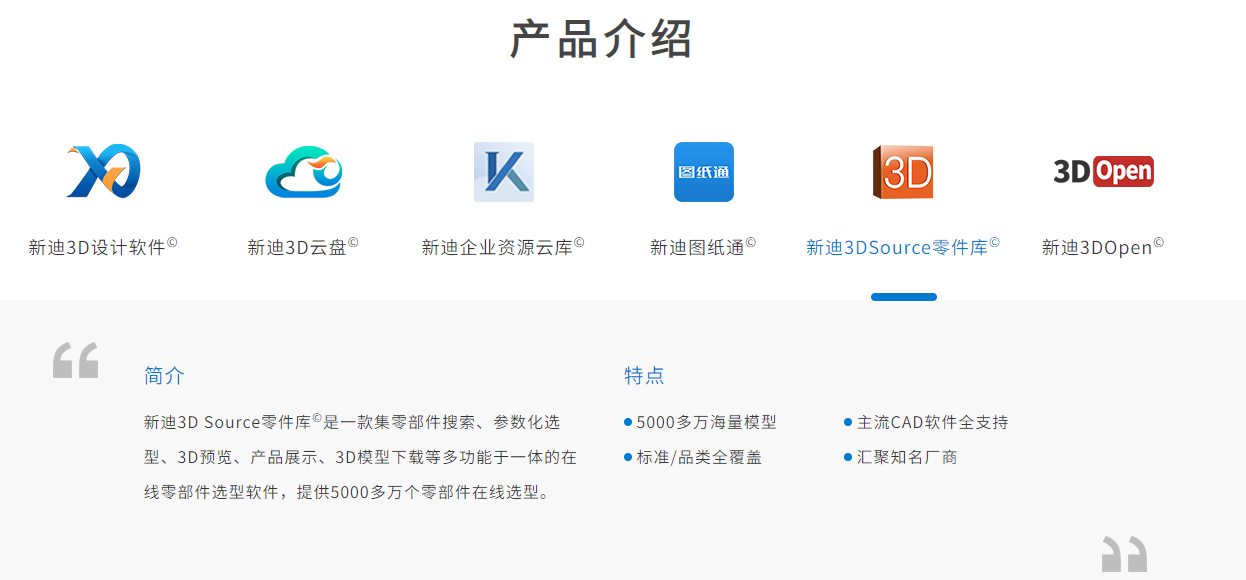
Task: Click the 5000多万海量模型 feature text
Action: tap(706, 422)
